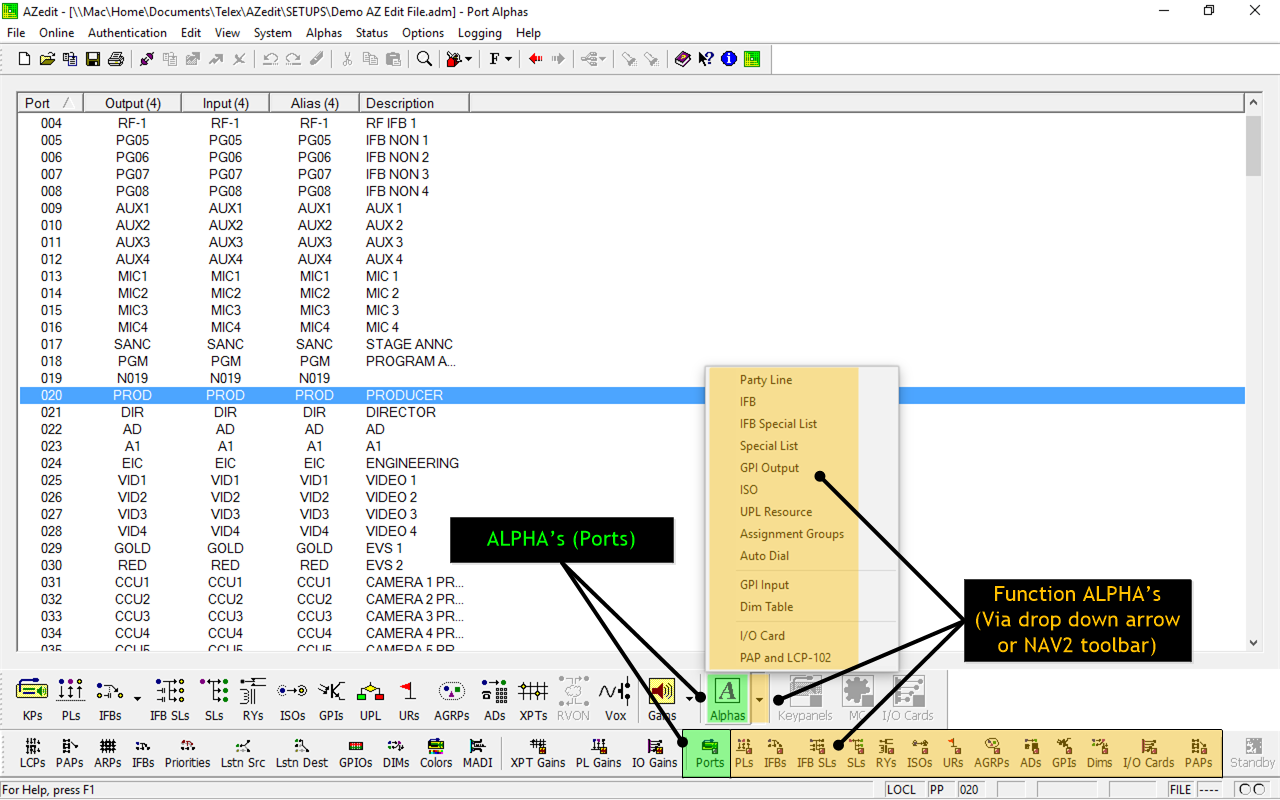Image resolution: width=1280 pixels, height=800 pixels.
Task: Select the DIRECTOR description cell
Action: [x=400, y=412]
